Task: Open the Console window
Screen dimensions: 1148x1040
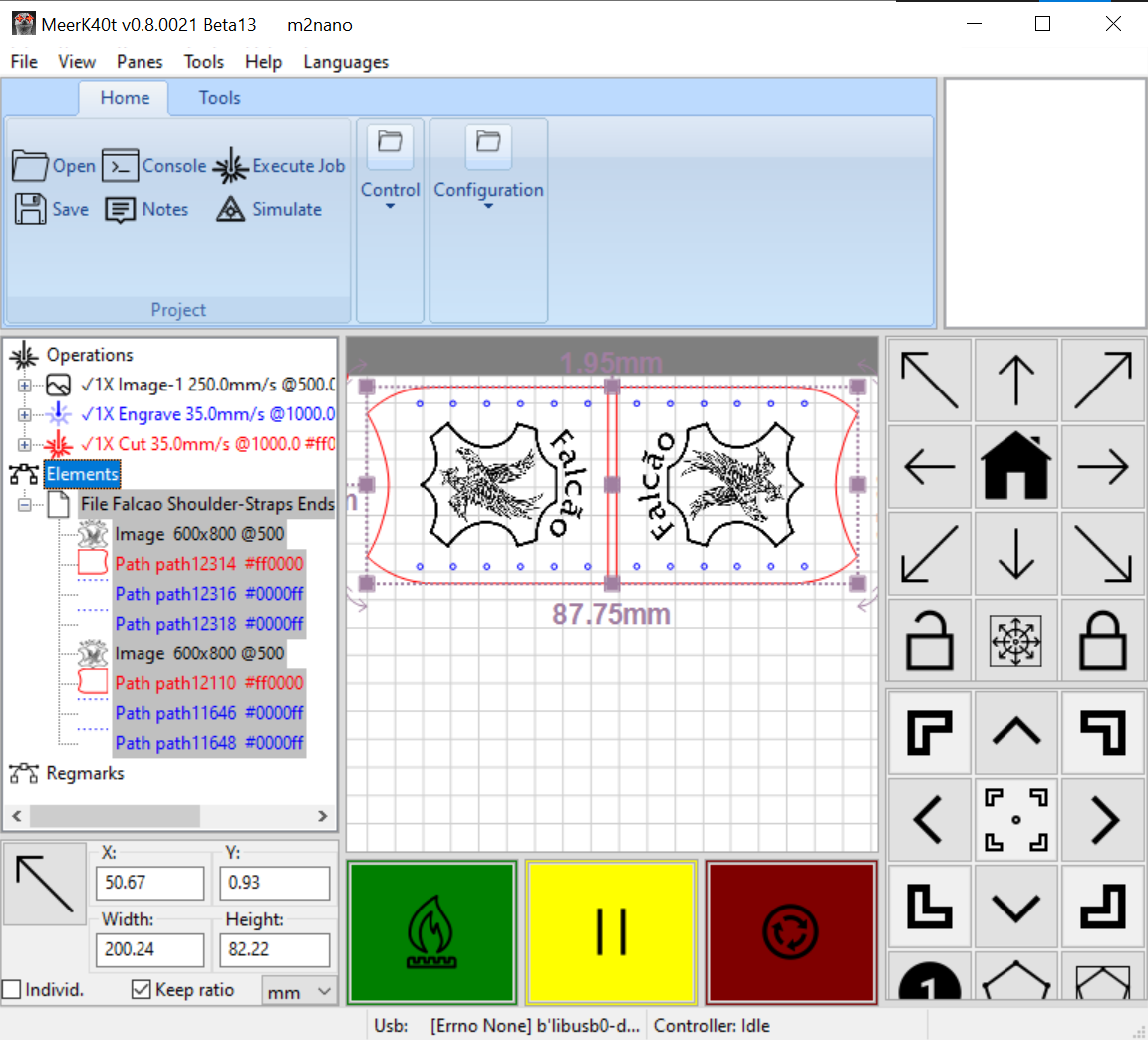Action: tap(174, 166)
